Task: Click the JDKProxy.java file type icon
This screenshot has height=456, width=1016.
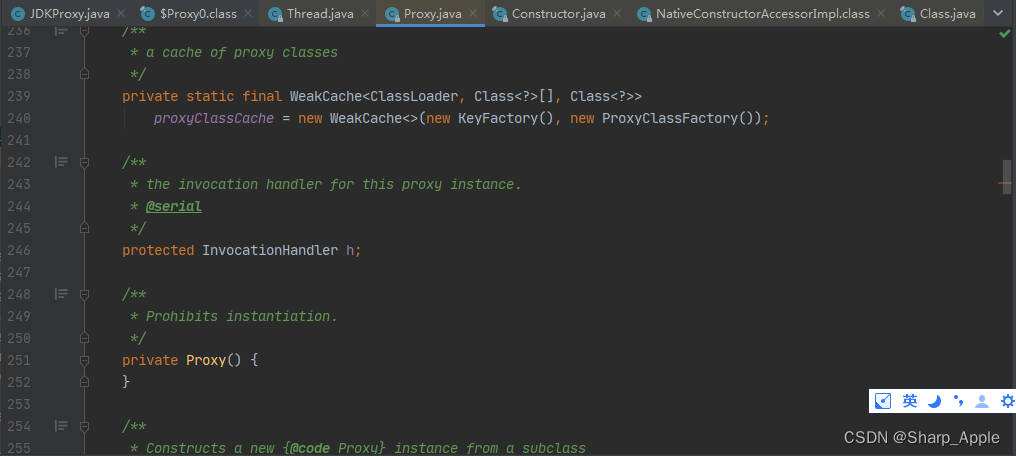Action: [19, 14]
